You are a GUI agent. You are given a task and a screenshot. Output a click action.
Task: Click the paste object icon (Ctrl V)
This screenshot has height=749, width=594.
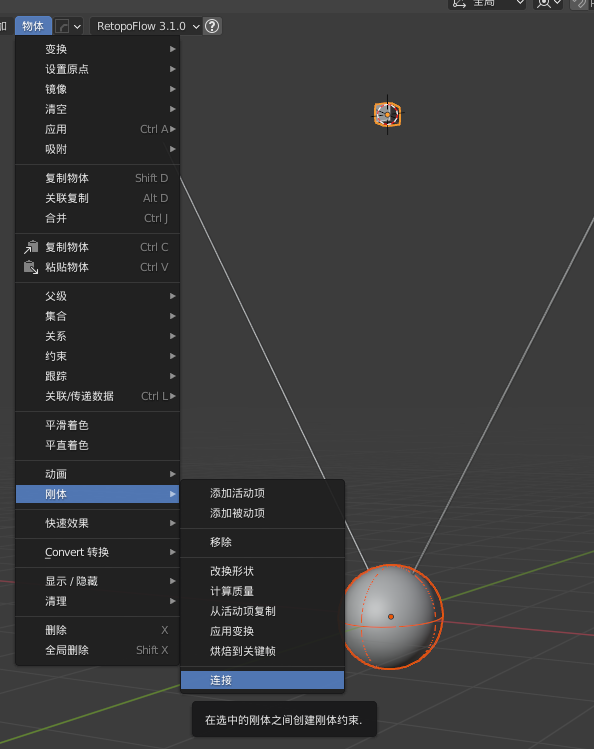tap(31, 268)
